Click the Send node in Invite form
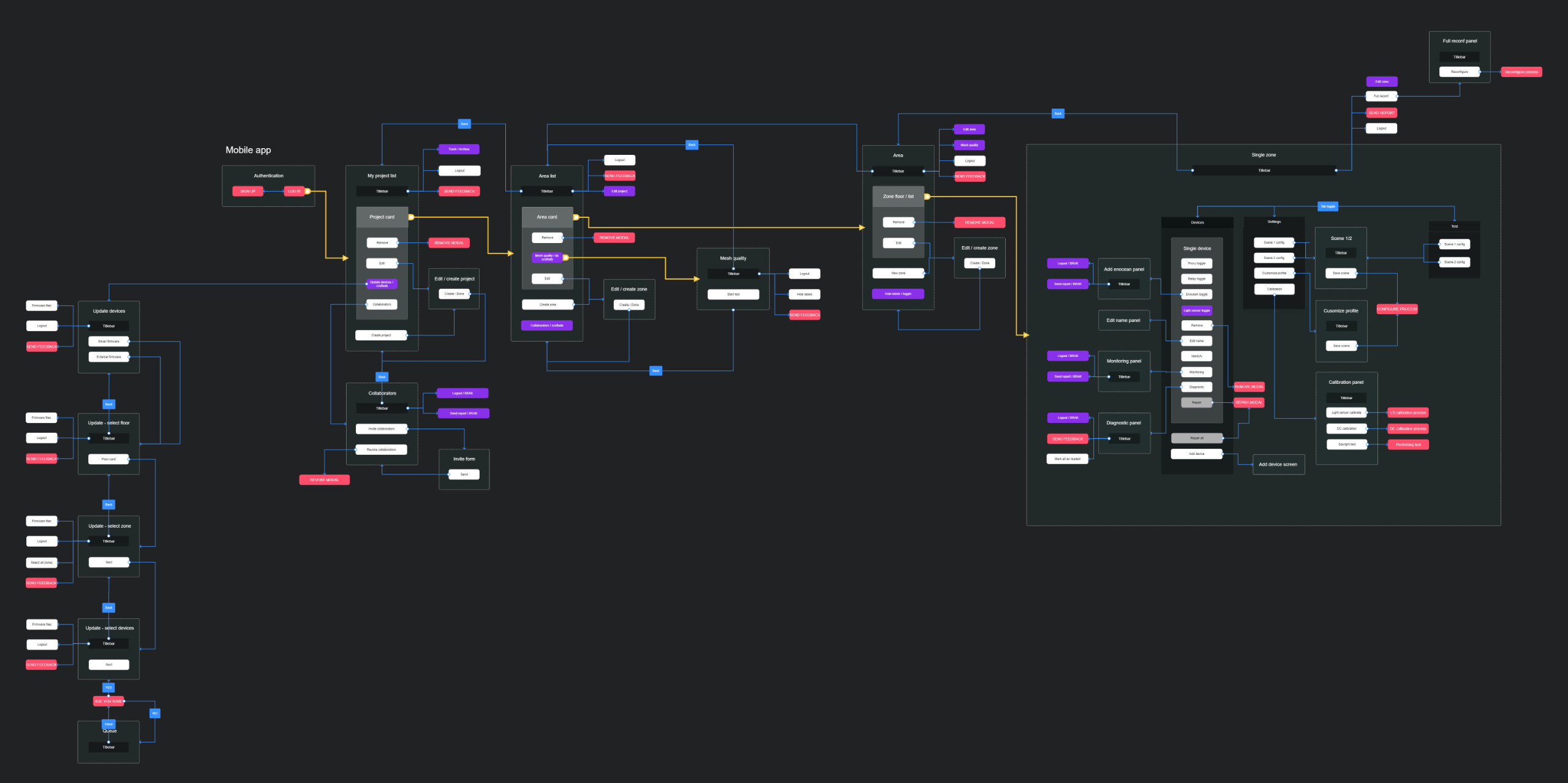The image size is (1568, 783). coord(464,474)
